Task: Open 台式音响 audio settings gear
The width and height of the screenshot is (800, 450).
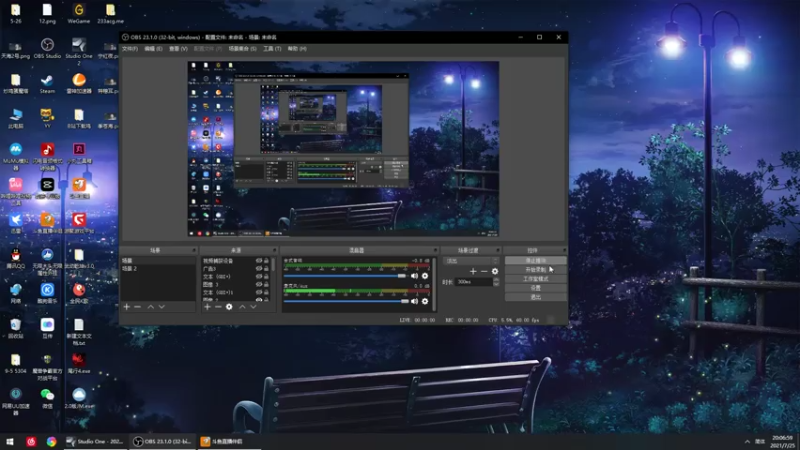Action: click(x=425, y=276)
